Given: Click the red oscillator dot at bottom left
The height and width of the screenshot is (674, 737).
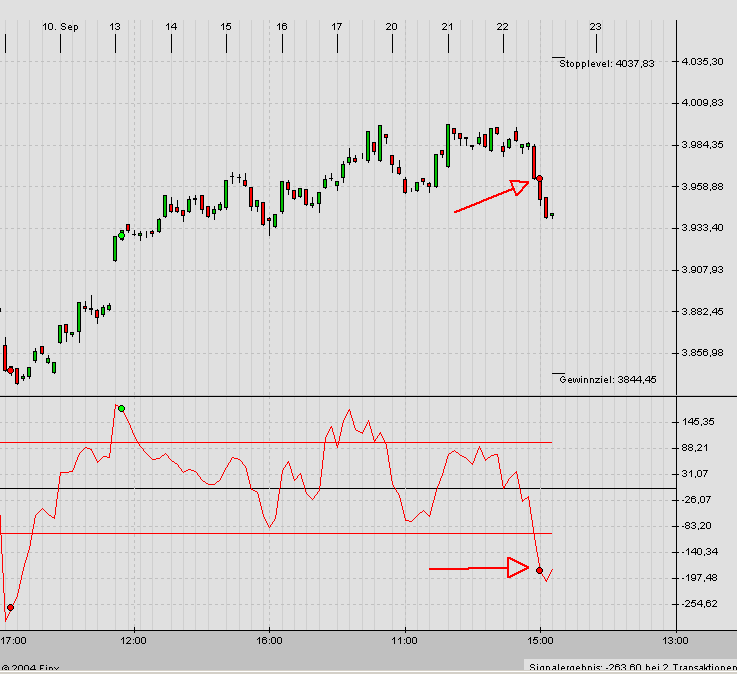Looking at the screenshot, I should pos(10,607).
